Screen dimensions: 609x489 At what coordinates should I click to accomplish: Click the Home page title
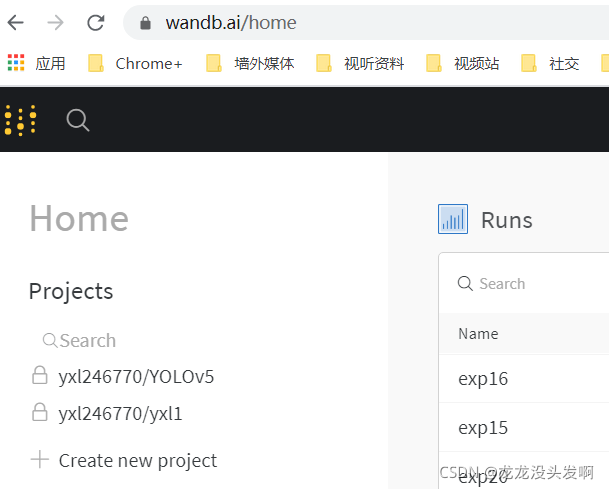(x=79, y=219)
